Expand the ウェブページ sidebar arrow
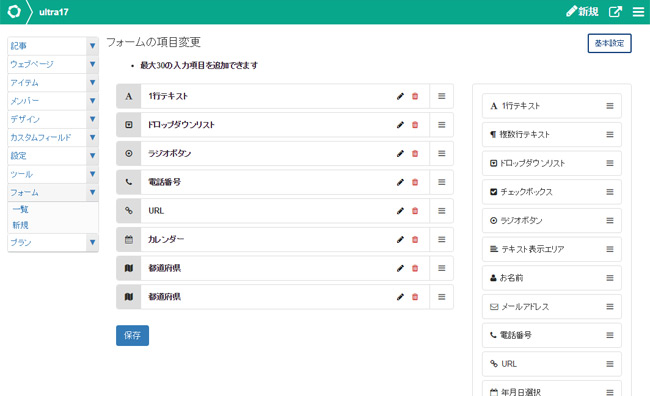 tap(92, 64)
